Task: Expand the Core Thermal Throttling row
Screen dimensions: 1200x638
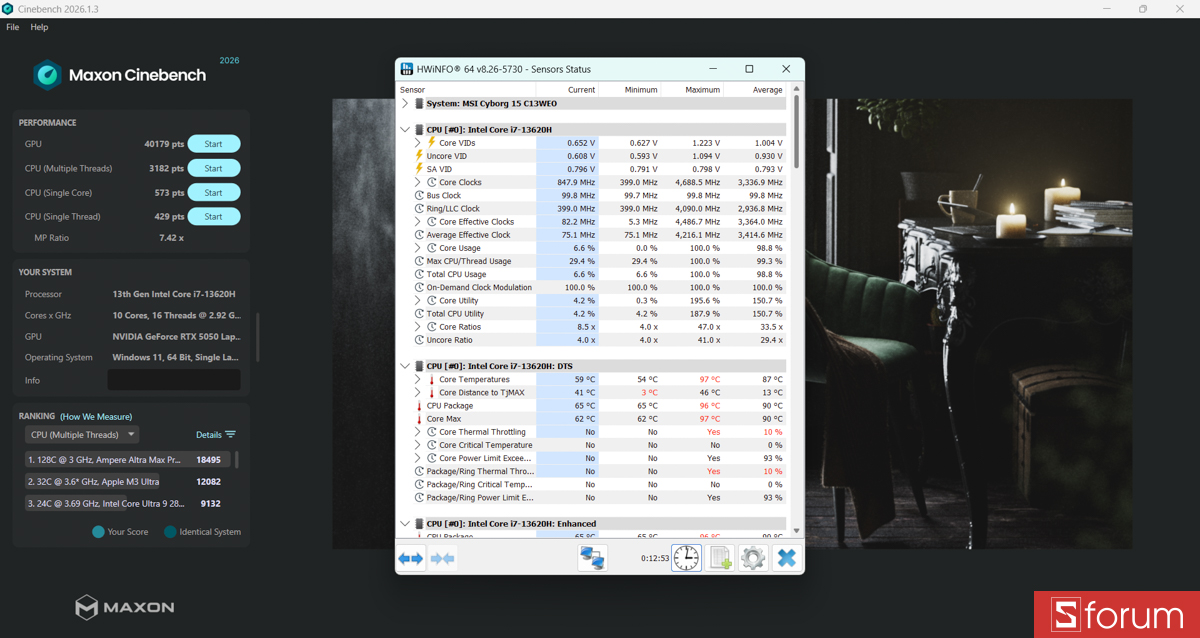Action: click(x=418, y=432)
